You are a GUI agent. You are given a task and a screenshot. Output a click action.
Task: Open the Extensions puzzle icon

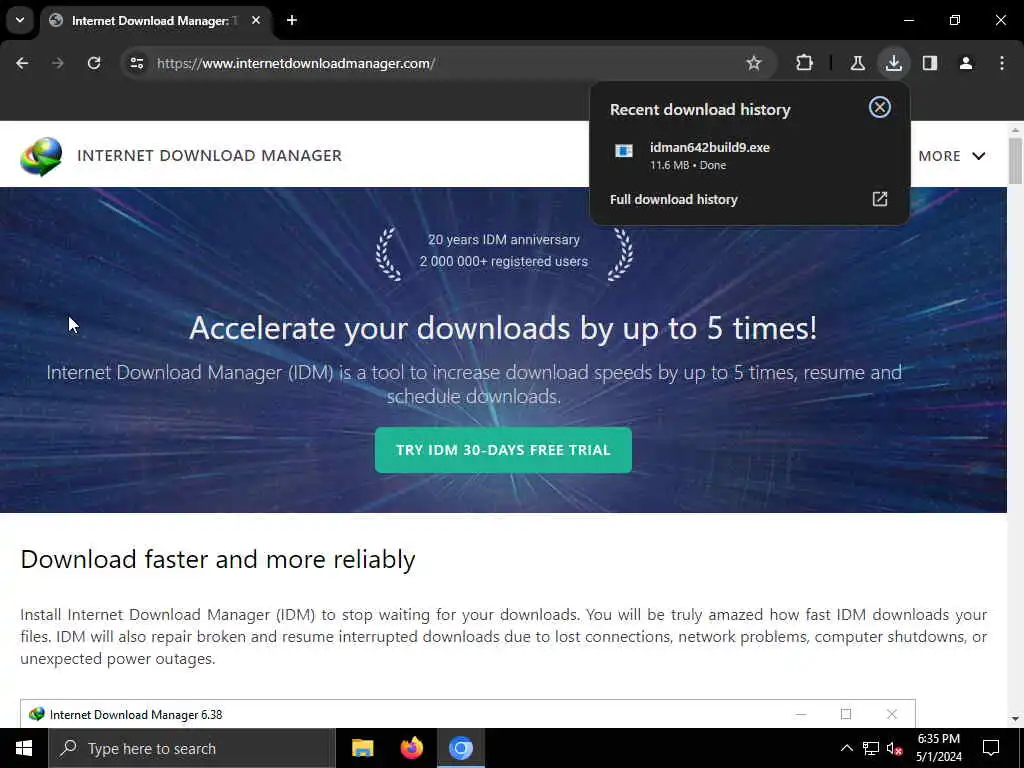(x=805, y=63)
